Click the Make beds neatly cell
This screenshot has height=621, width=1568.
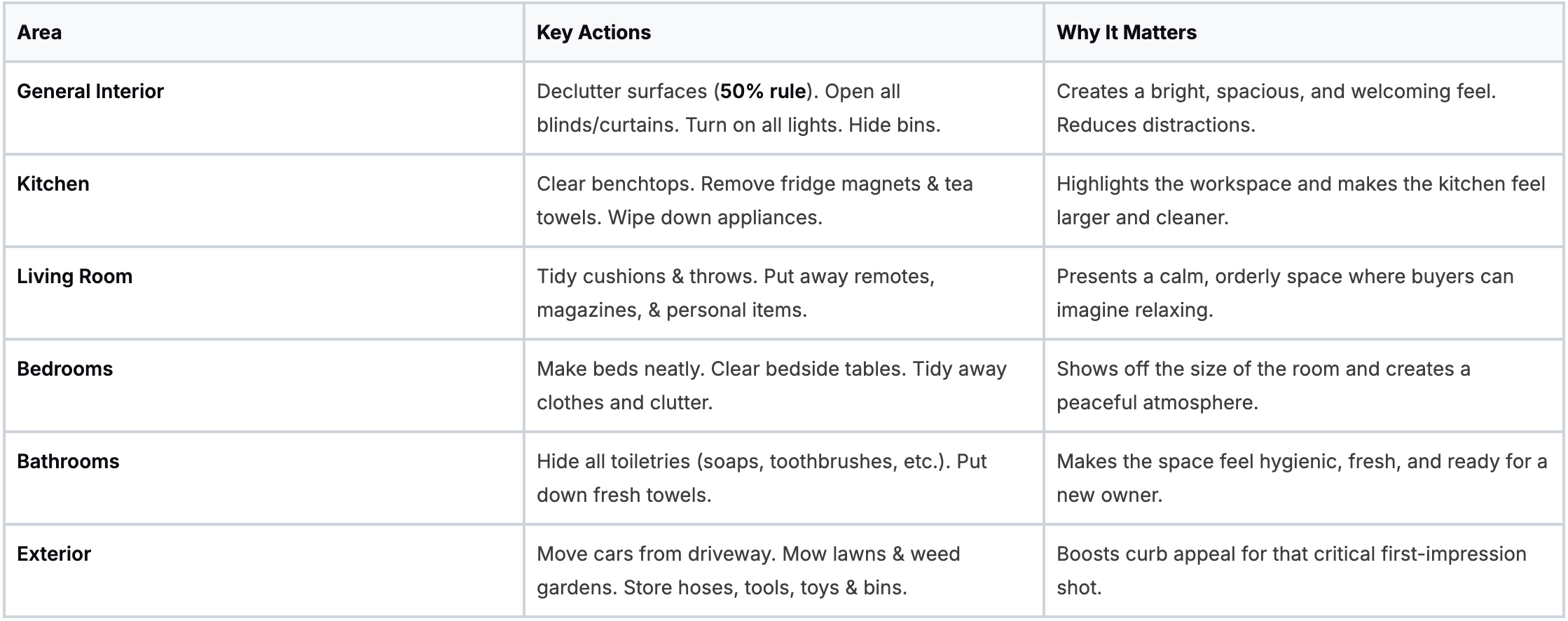coord(783,385)
